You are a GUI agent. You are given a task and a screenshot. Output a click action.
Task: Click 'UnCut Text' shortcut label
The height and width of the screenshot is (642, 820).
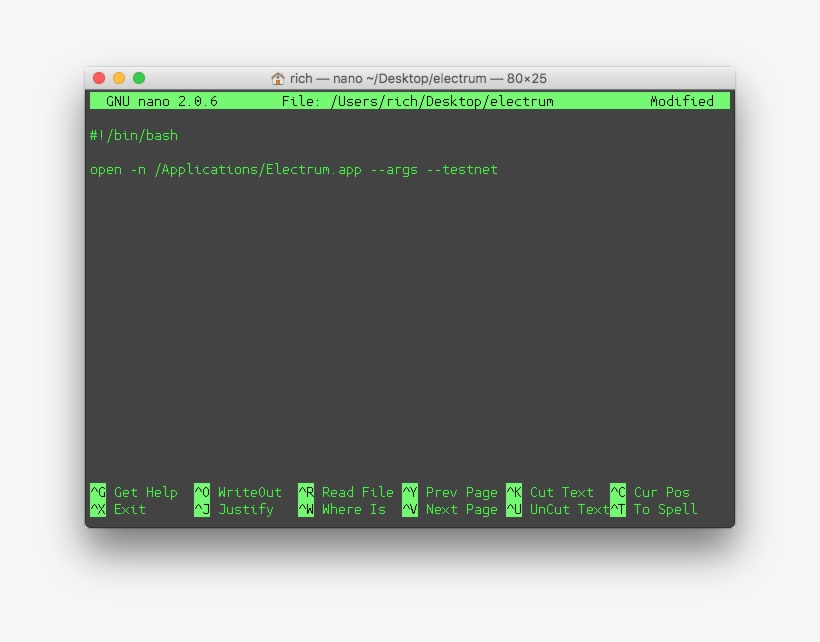pyautogui.click(x=570, y=509)
